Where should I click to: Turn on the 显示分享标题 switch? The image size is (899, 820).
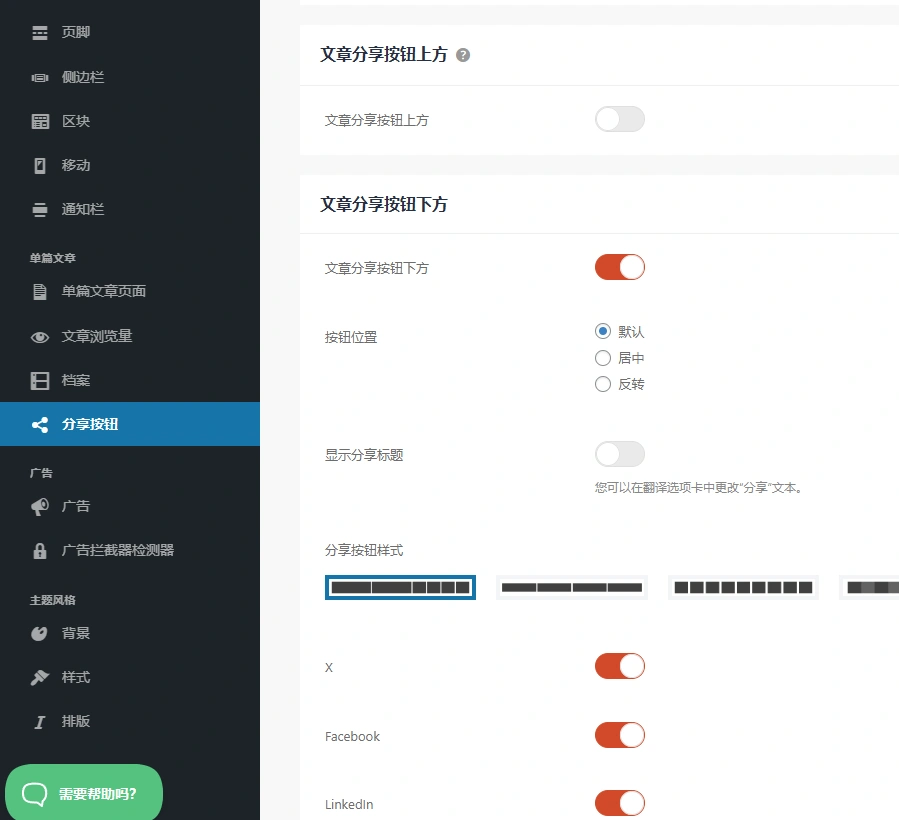tap(619, 455)
